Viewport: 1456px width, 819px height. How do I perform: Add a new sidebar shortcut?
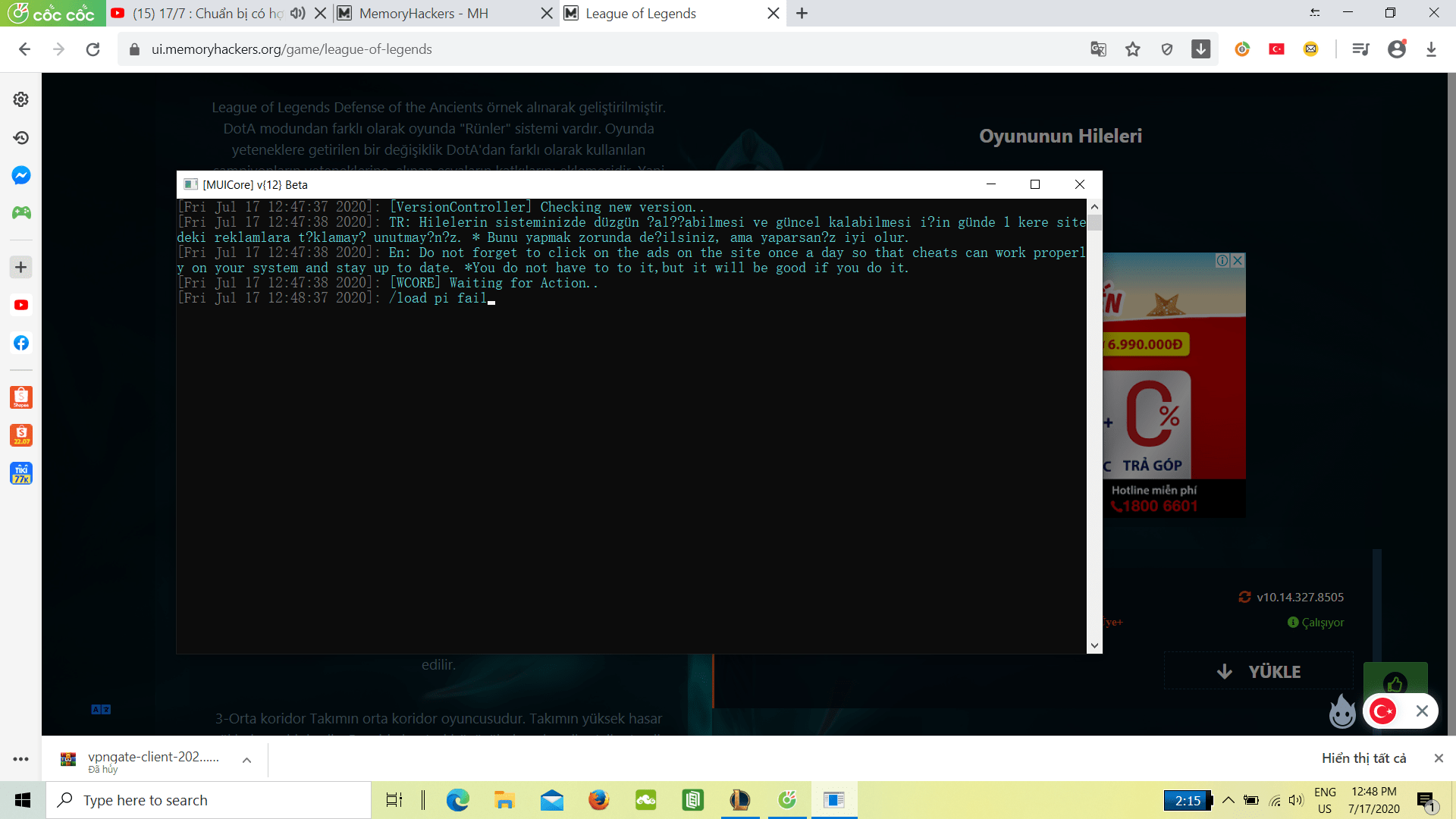(21, 267)
